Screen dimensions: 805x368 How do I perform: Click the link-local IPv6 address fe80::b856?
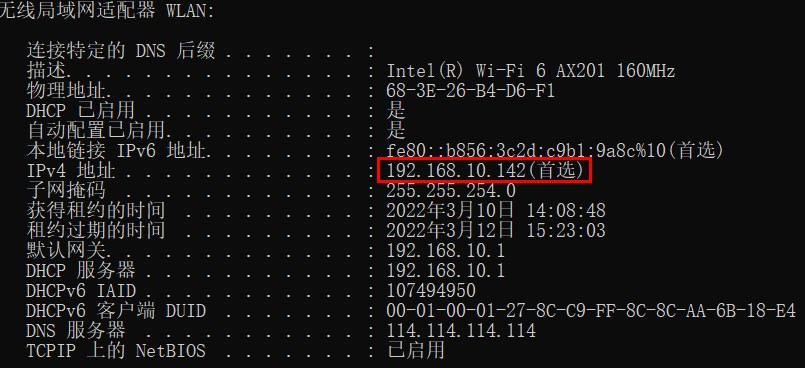[555, 150]
